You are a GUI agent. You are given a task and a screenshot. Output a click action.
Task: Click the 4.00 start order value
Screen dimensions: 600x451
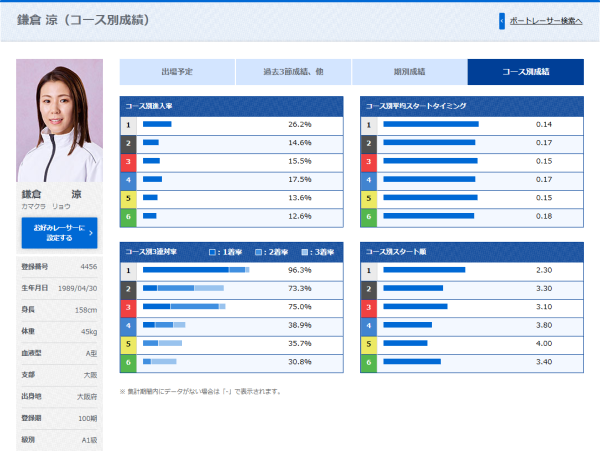click(x=544, y=344)
